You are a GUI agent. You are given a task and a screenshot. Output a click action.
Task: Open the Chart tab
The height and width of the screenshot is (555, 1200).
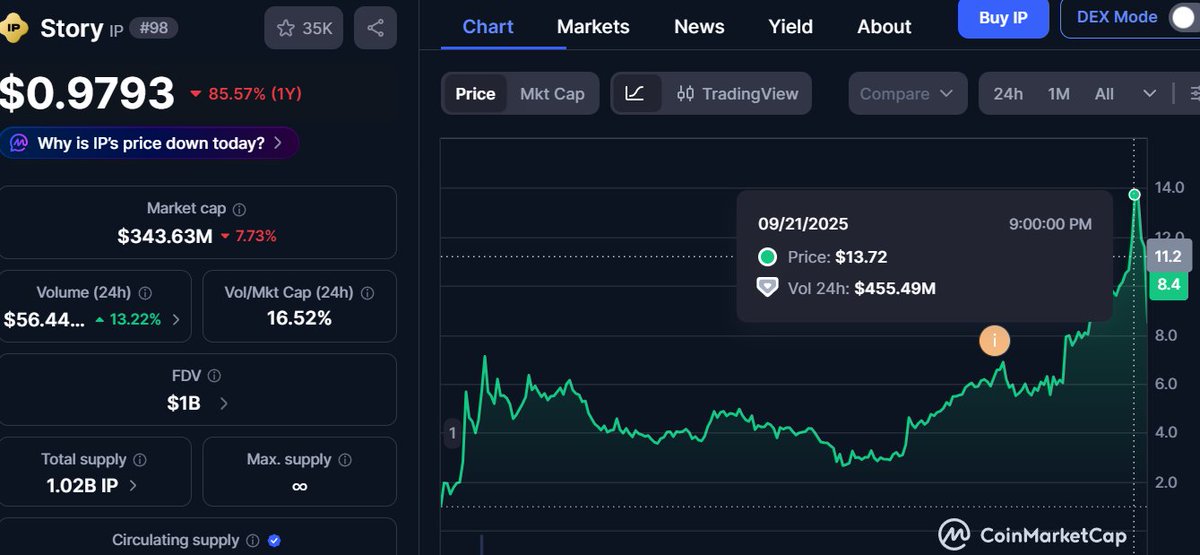(488, 27)
